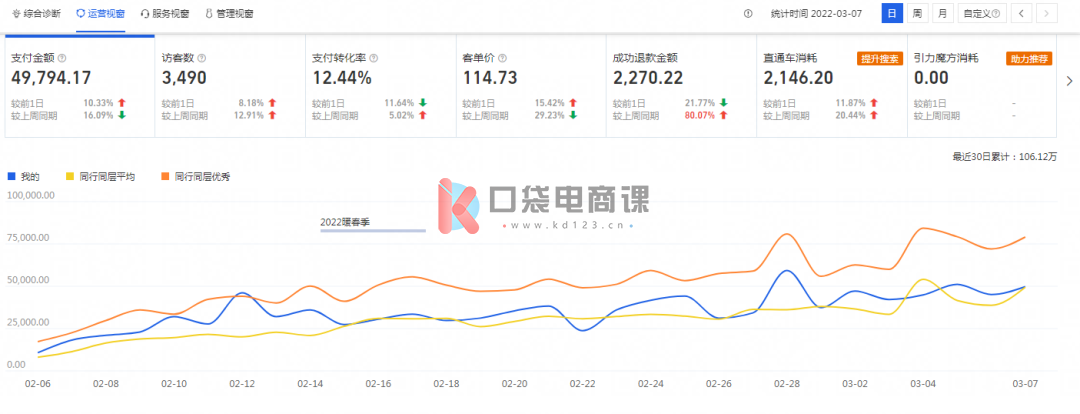
Task: Toggle the 同行同层平均 legend series
Action: [96, 176]
